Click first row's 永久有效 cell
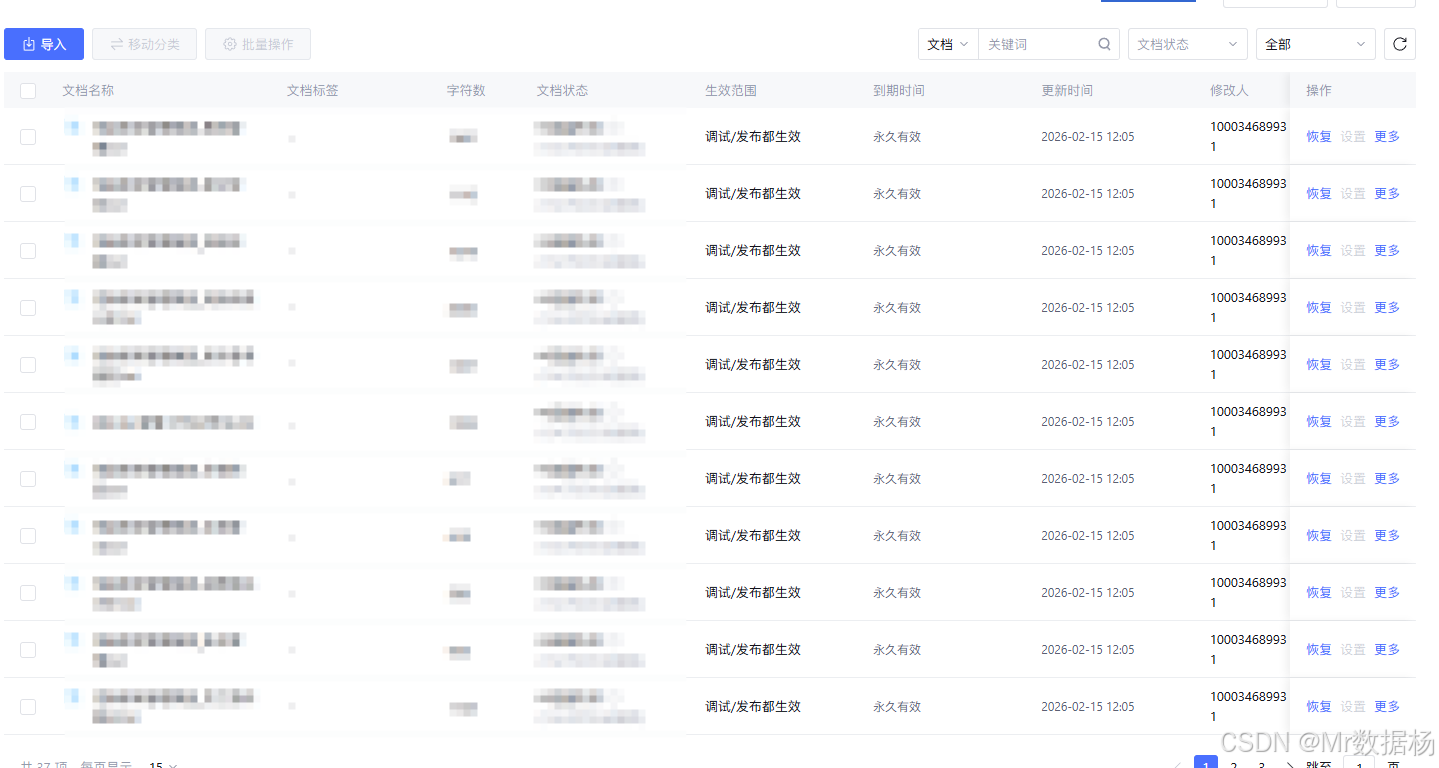1439x768 pixels. tap(897, 137)
